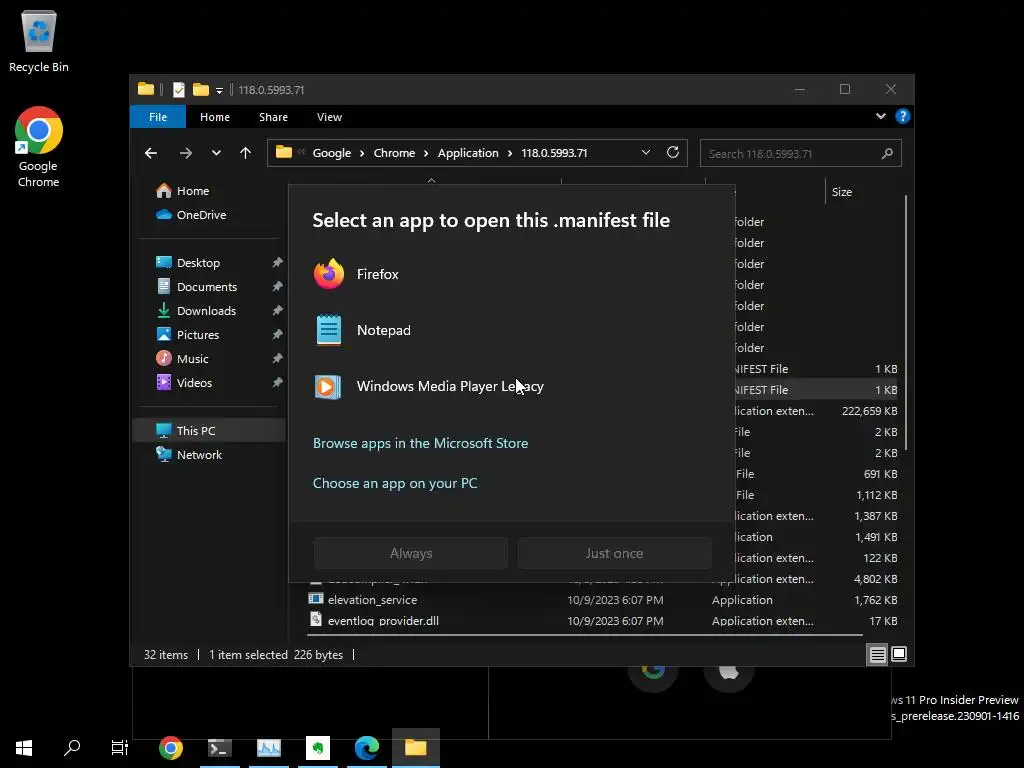The width and height of the screenshot is (1024, 768).
Task: Switch to large icons view layout
Action: 899,654
